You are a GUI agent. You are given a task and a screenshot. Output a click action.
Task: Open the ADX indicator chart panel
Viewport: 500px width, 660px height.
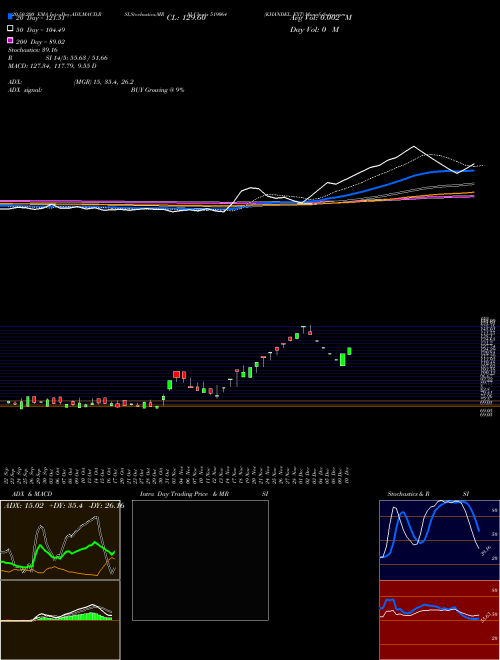click(x=60, y=540)
